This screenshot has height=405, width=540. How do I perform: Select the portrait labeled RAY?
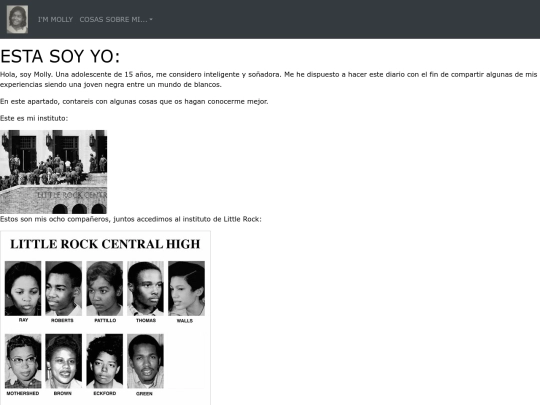tap(23, 288)
